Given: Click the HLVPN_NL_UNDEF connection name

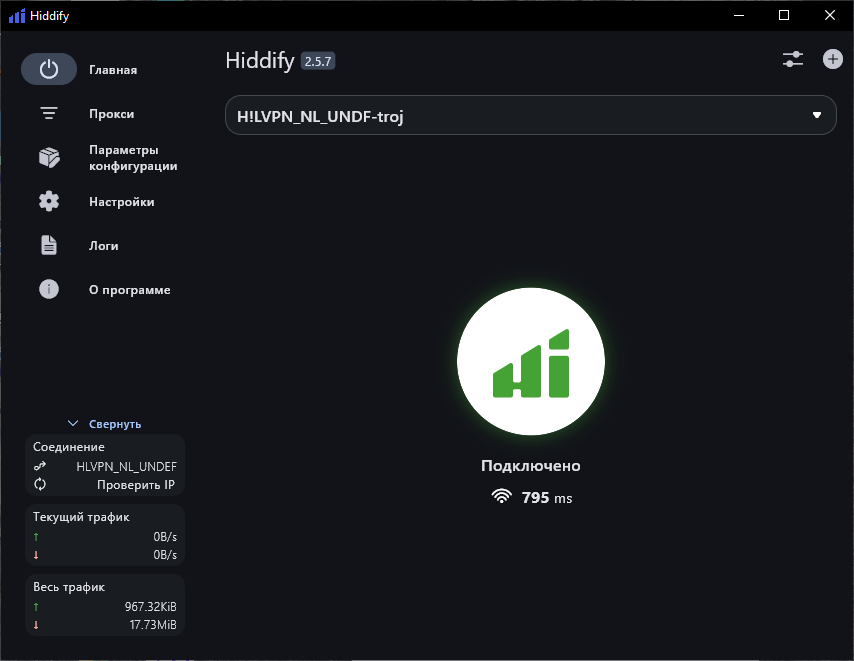Looking at the screenshot, I should click(x=126, y=467).
